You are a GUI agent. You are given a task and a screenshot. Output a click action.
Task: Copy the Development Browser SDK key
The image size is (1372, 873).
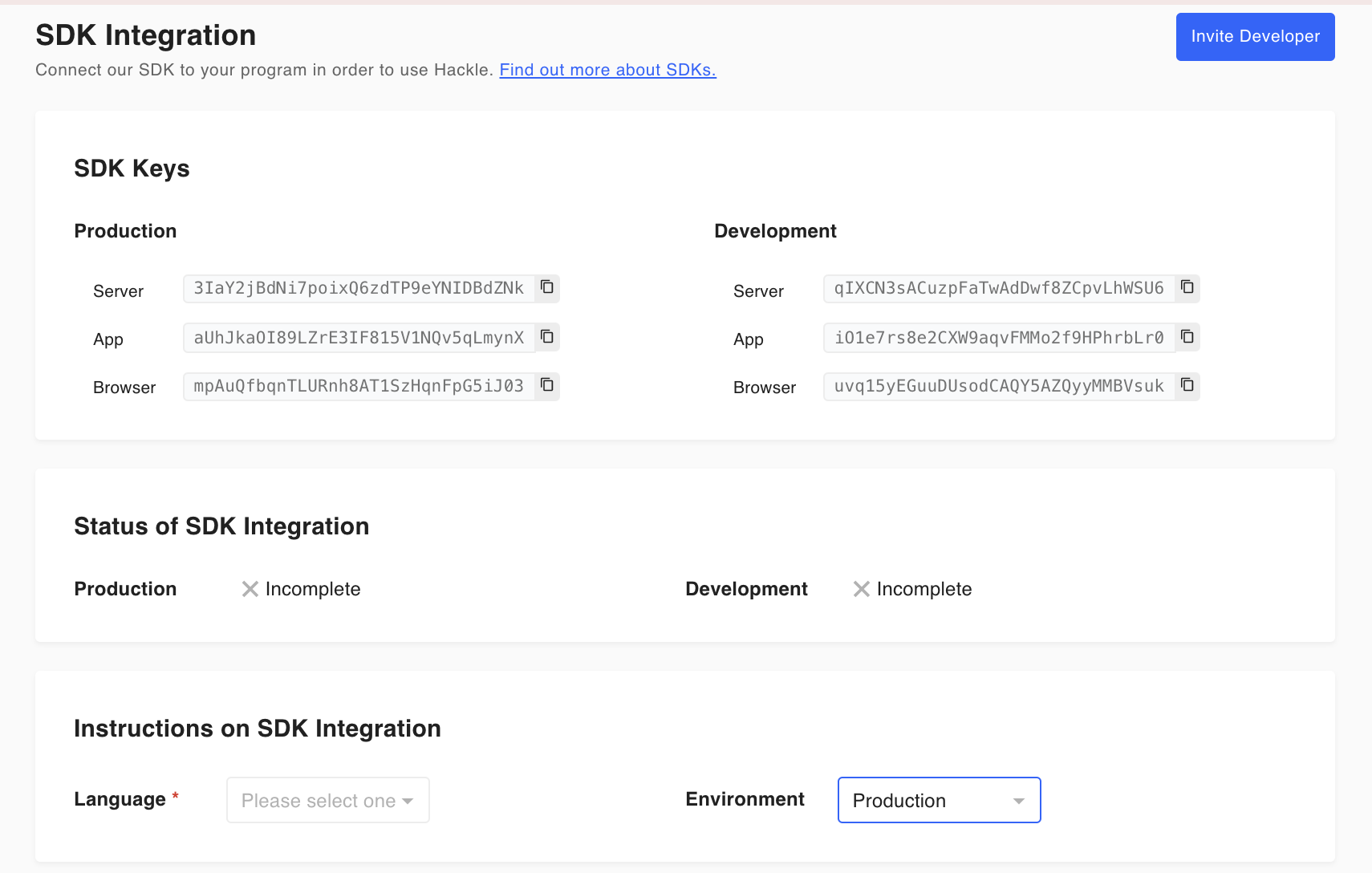(x=1187, y=386)
